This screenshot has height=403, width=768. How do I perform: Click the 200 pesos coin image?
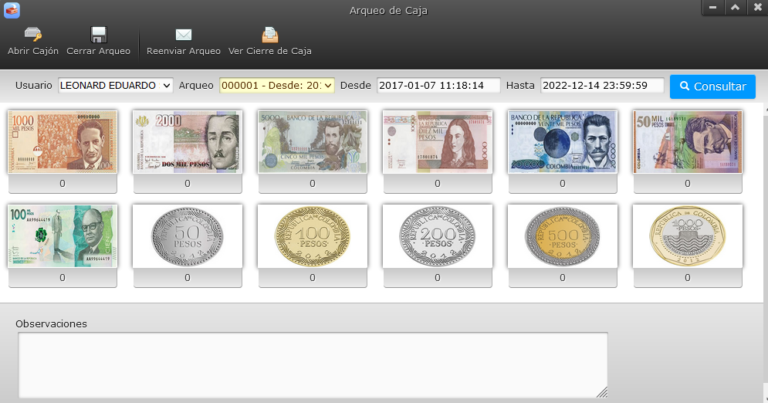tap(437, 236)
